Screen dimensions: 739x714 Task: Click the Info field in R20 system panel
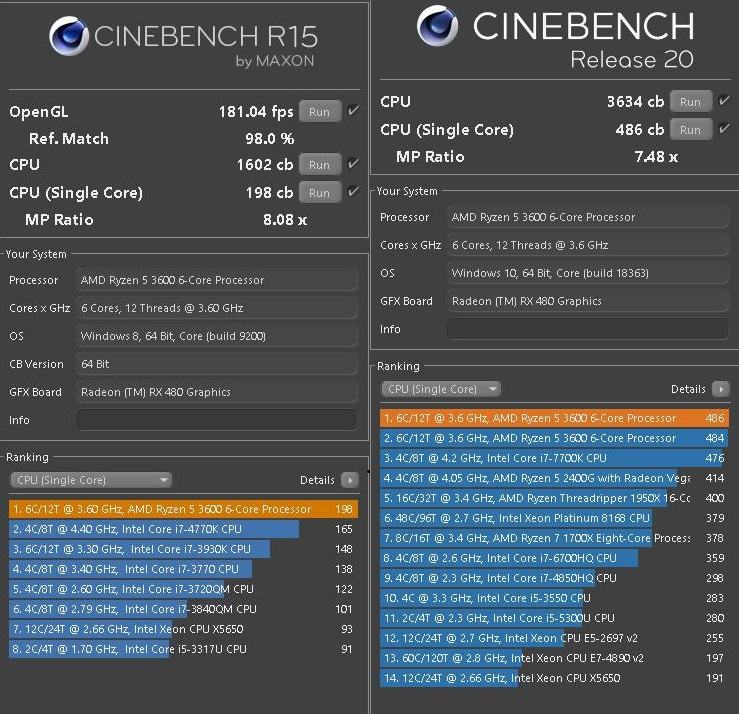(587, 328)
